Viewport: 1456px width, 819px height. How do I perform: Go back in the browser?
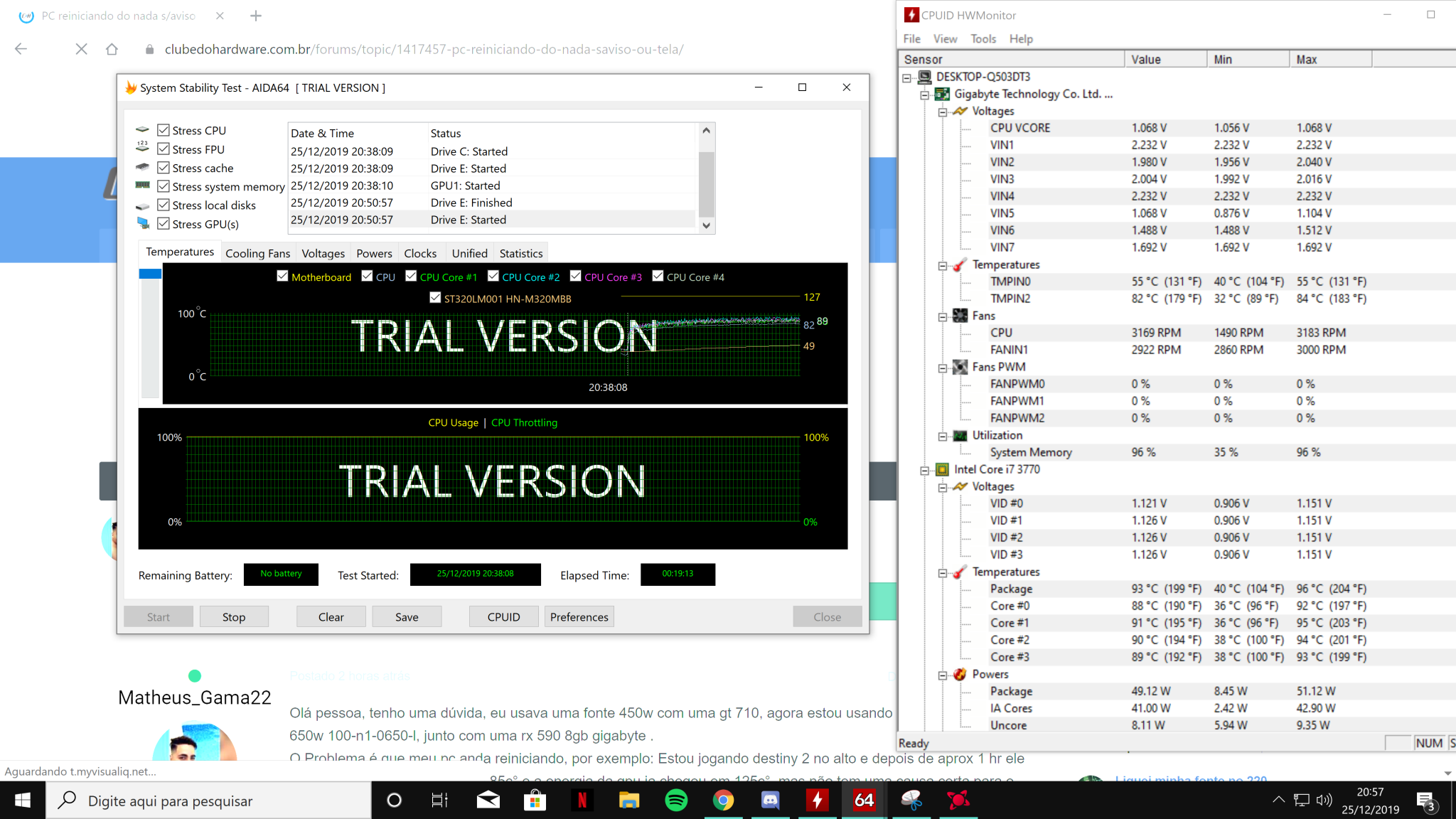21,49
